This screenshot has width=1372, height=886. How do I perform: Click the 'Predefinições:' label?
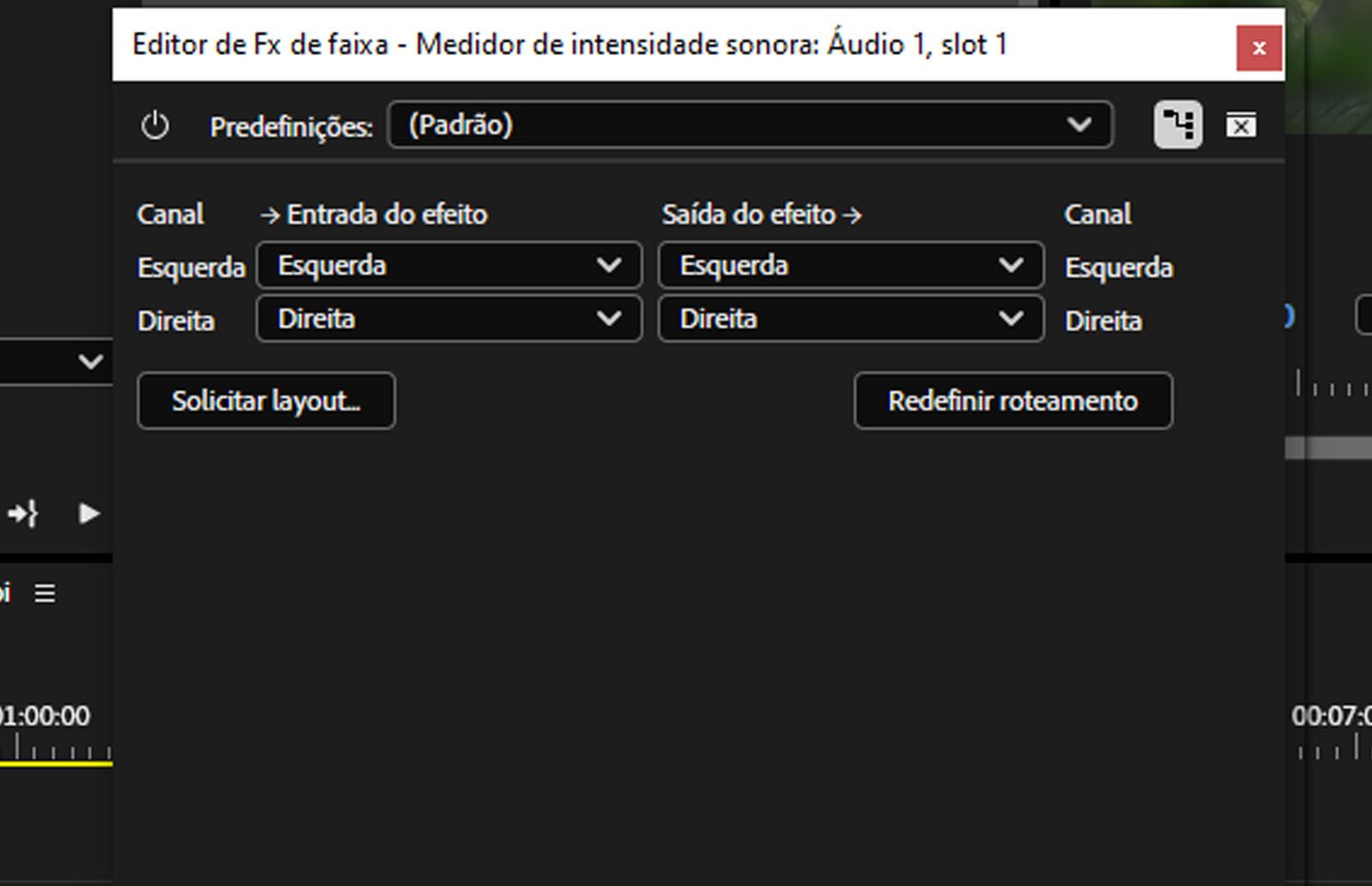pos(292,127)
